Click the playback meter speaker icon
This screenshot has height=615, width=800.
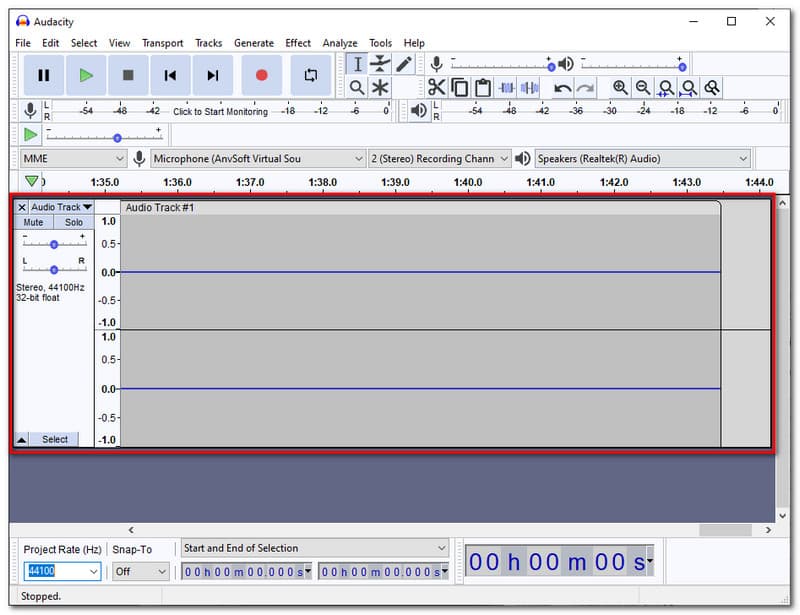point(418,111)
